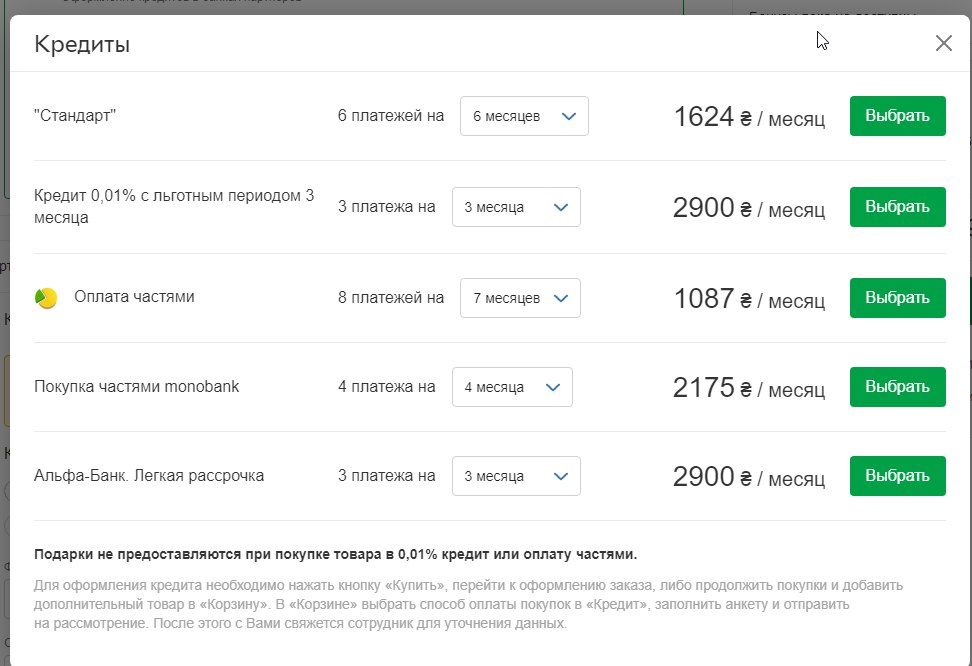
Task: Close the Кредиты dialog with the X icon
Action: (x=943, y=43)
